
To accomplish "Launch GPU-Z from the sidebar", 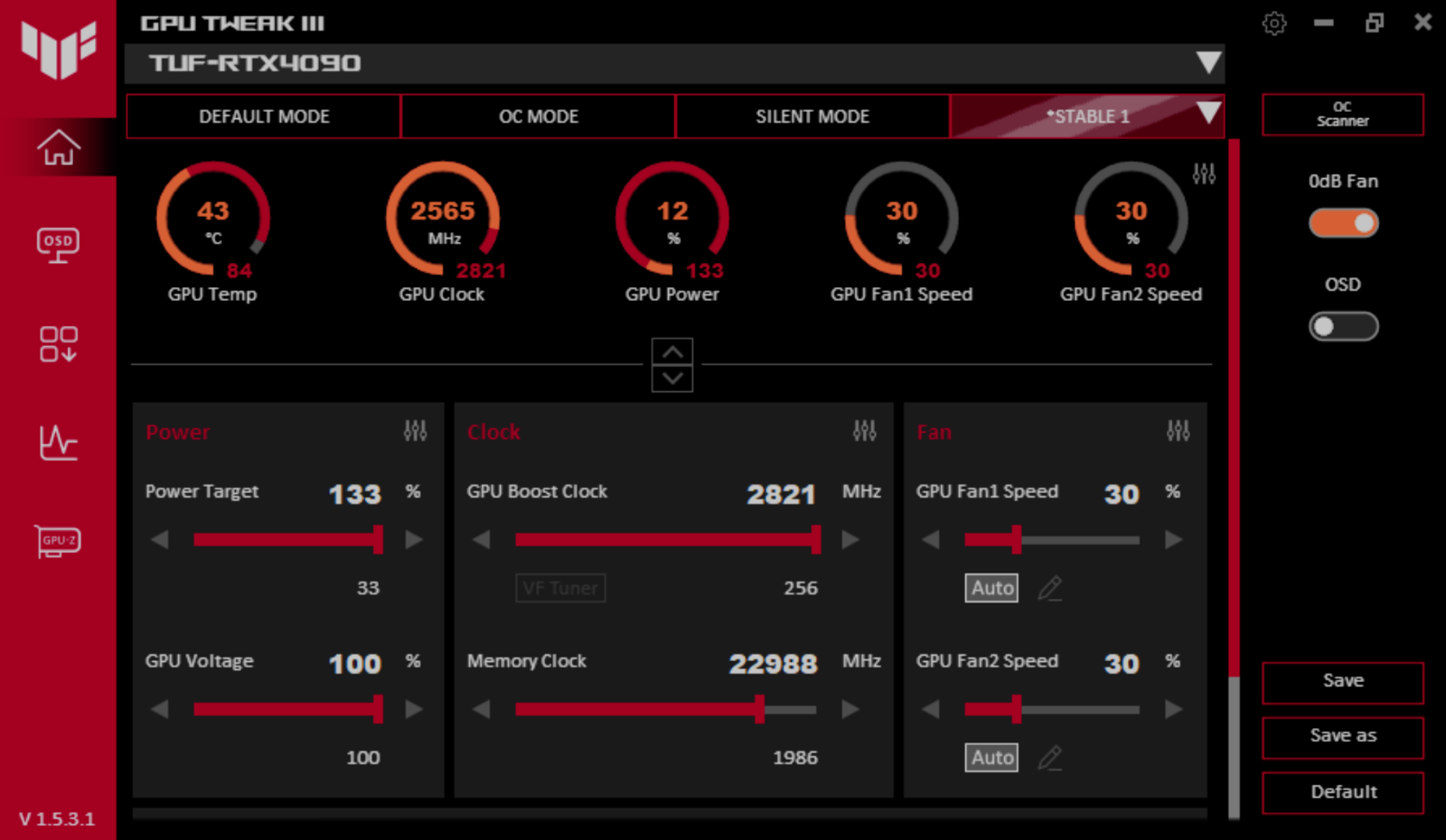I will pos(58,541).
